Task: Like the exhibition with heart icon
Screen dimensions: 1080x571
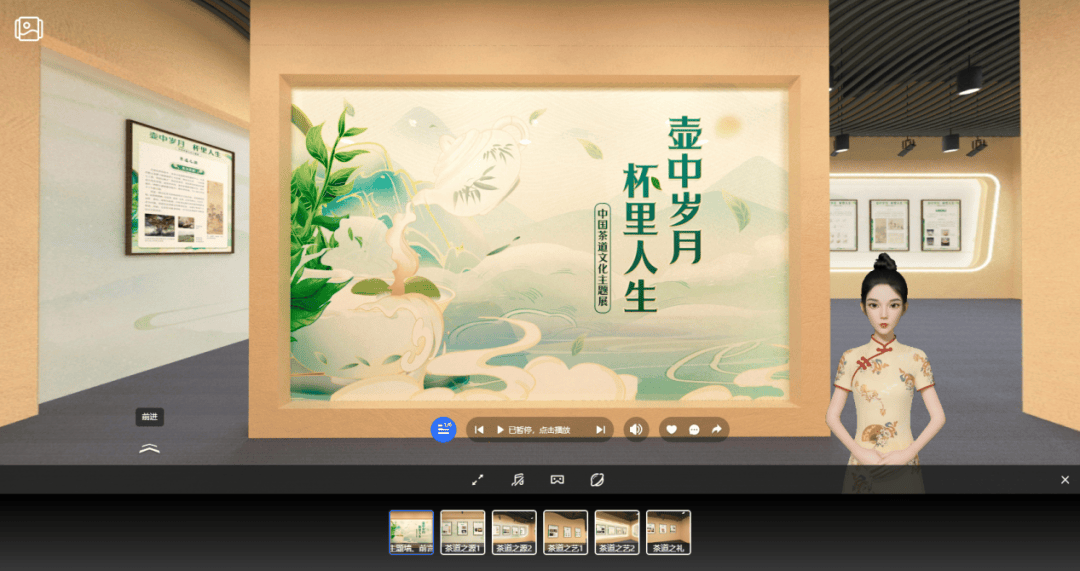Action: (x=672, y=429)
